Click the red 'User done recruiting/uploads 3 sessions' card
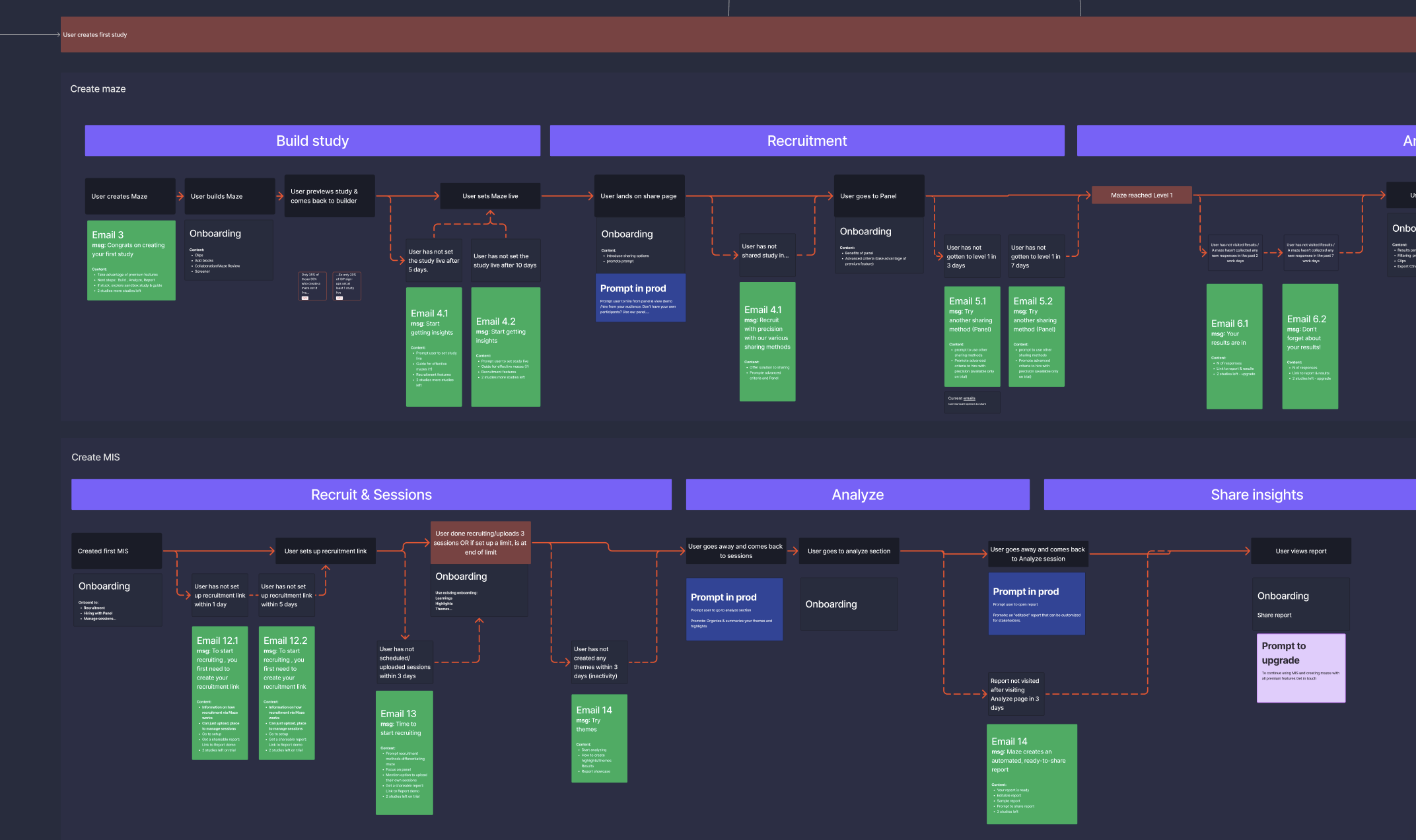The width and height of the screenshot is (1416, 840). 480,543
